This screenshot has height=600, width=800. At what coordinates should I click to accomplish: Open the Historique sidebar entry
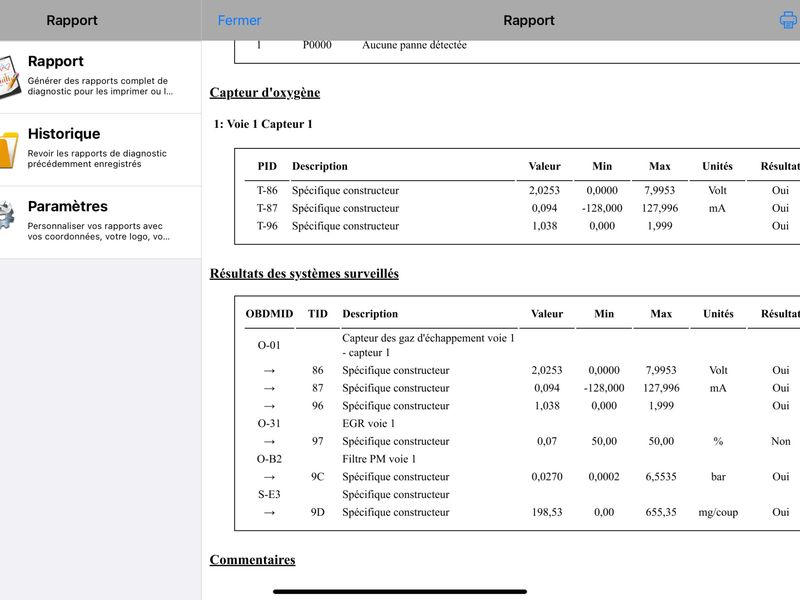(x=101, y=149)
